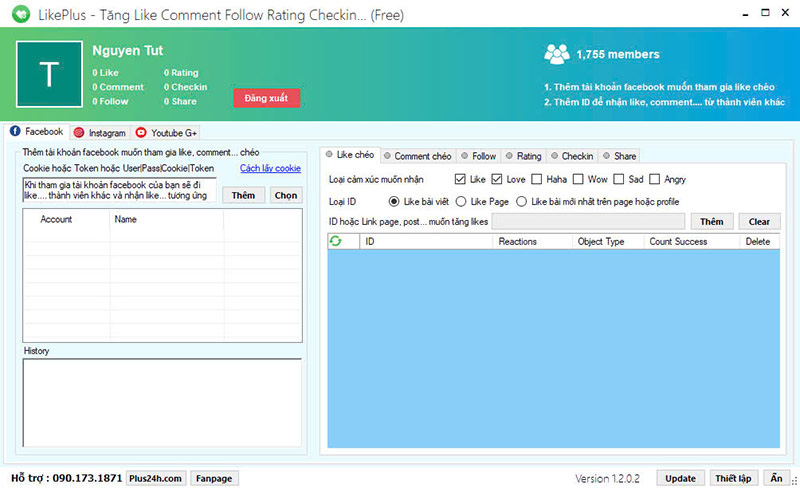Switch to the Facebook tab
This screenshot has width=800, height=488.
(37, 131)
